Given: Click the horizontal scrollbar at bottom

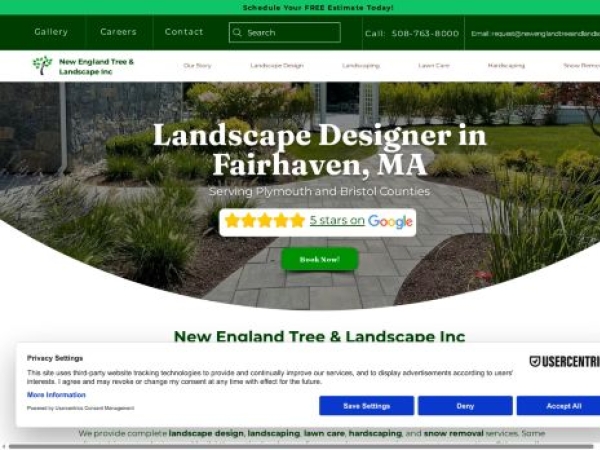Looking at the screenshot, I should pyautogui.click(x=300, y=446).
